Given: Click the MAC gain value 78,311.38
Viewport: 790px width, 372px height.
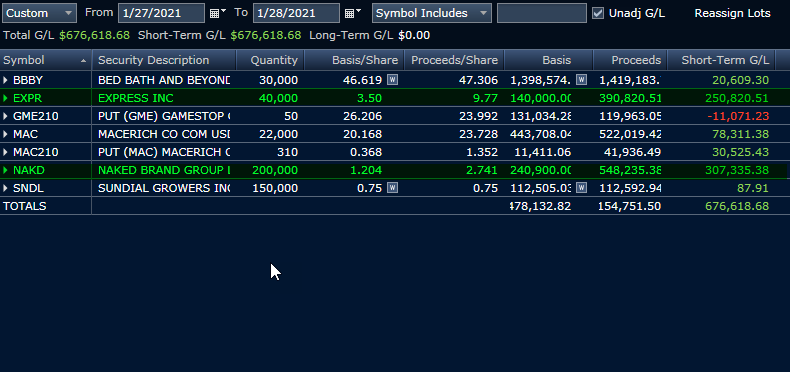Looking at the screenshot, I should point(742,135).
